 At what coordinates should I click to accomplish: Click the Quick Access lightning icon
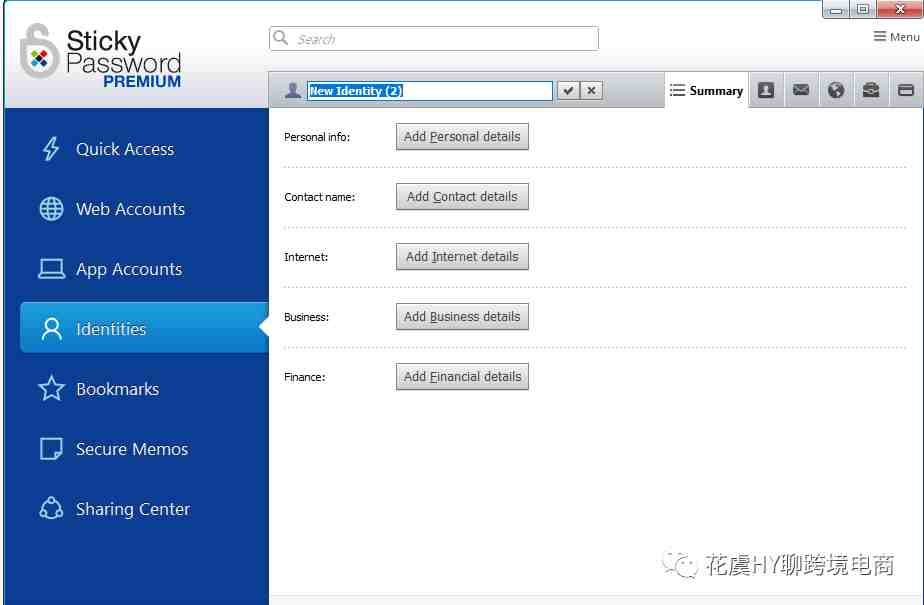click(51, 149)
